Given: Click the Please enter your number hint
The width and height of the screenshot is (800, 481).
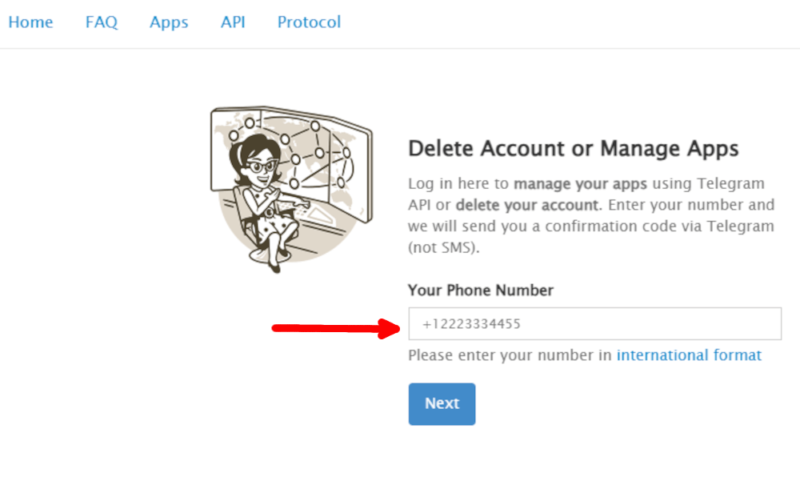Looking at the screenshot, I should [x=510, y=355].
